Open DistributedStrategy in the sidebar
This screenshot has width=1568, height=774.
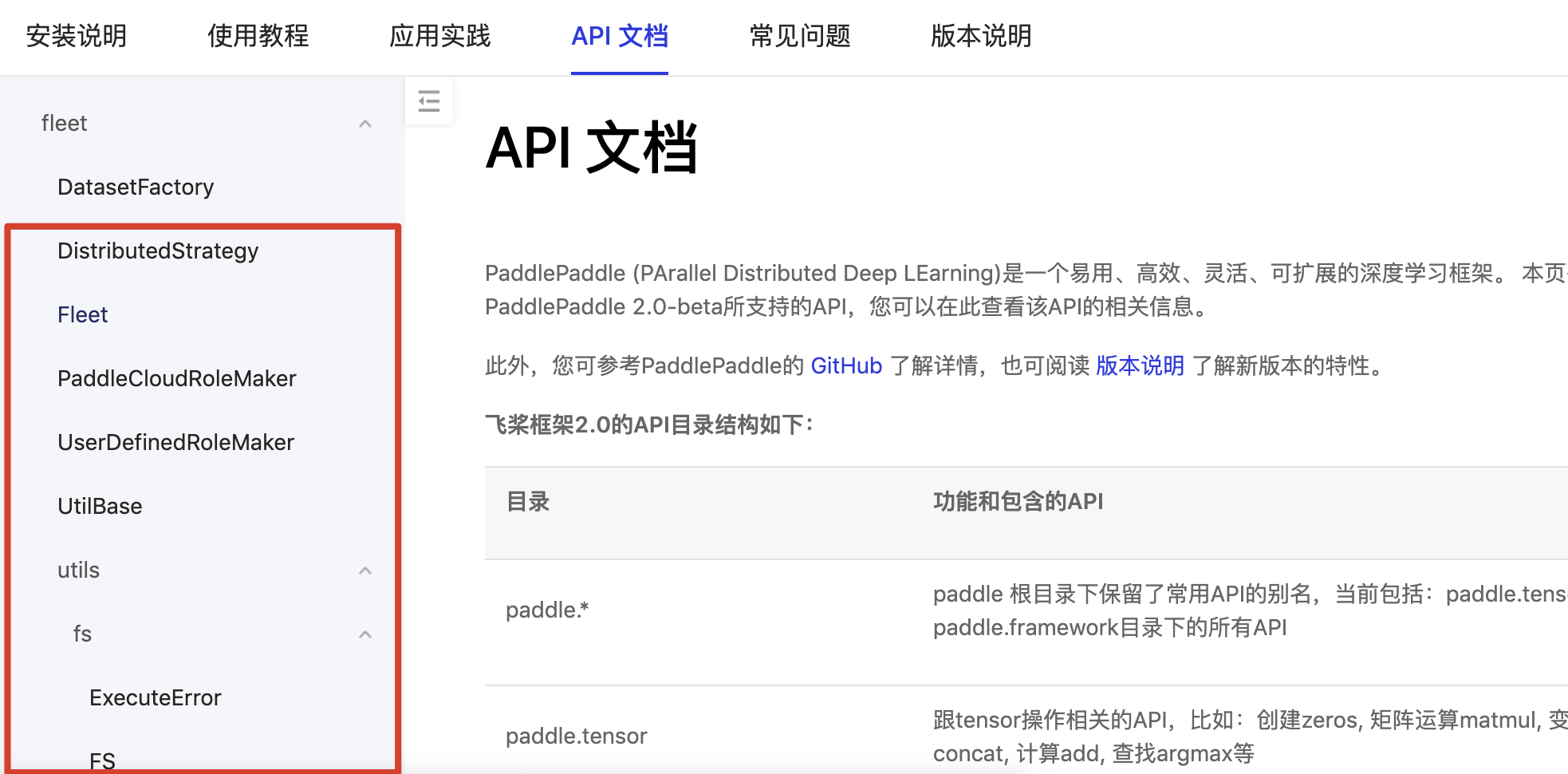click(x=158, y=251)
